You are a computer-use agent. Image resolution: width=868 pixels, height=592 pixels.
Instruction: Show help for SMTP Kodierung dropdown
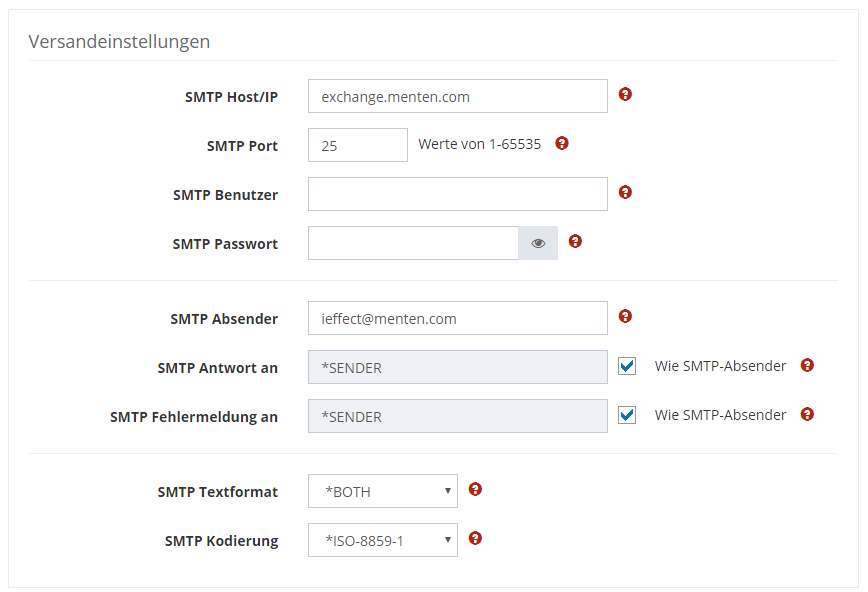(x=475, y=538)
